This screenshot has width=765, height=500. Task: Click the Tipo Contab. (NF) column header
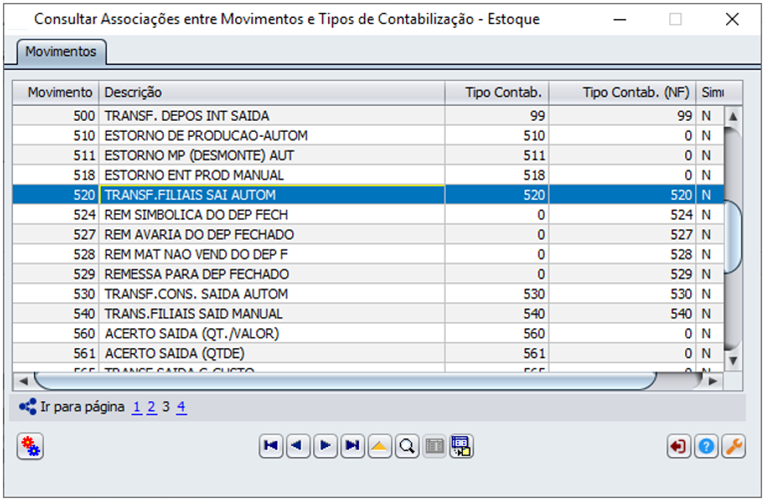pos(623,92)
